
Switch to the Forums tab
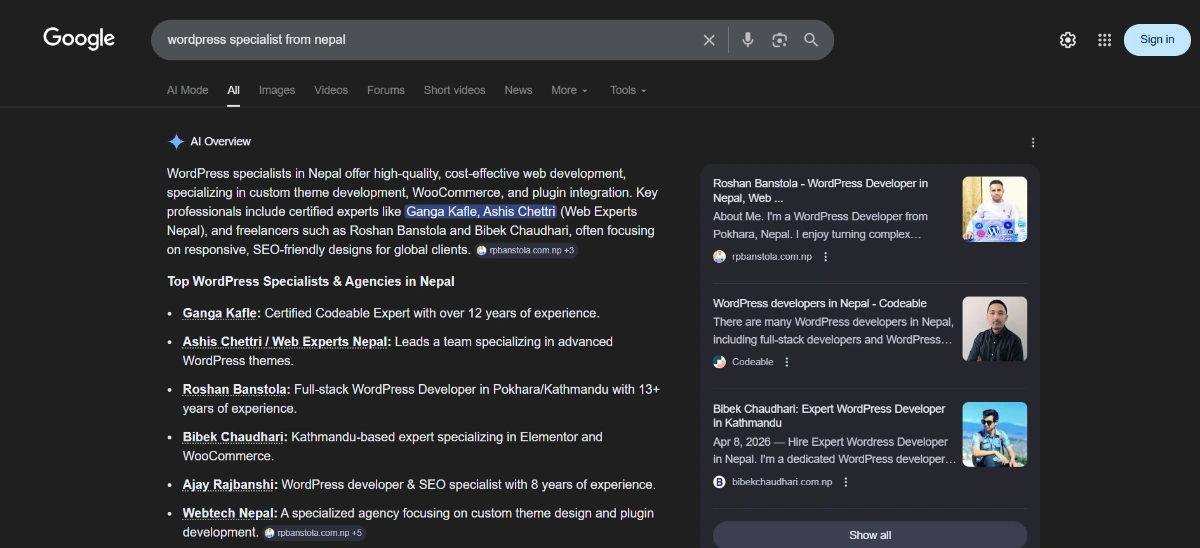coord(386,90)
